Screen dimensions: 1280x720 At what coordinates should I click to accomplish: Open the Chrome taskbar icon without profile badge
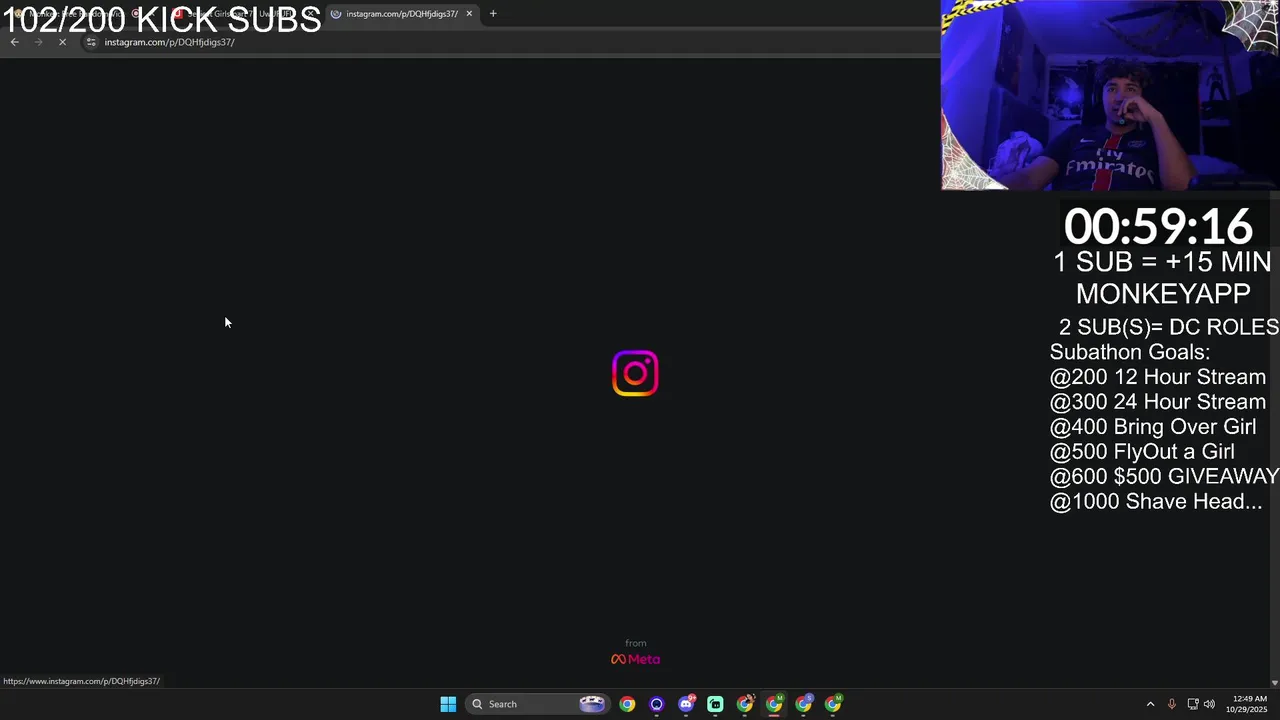627,704
